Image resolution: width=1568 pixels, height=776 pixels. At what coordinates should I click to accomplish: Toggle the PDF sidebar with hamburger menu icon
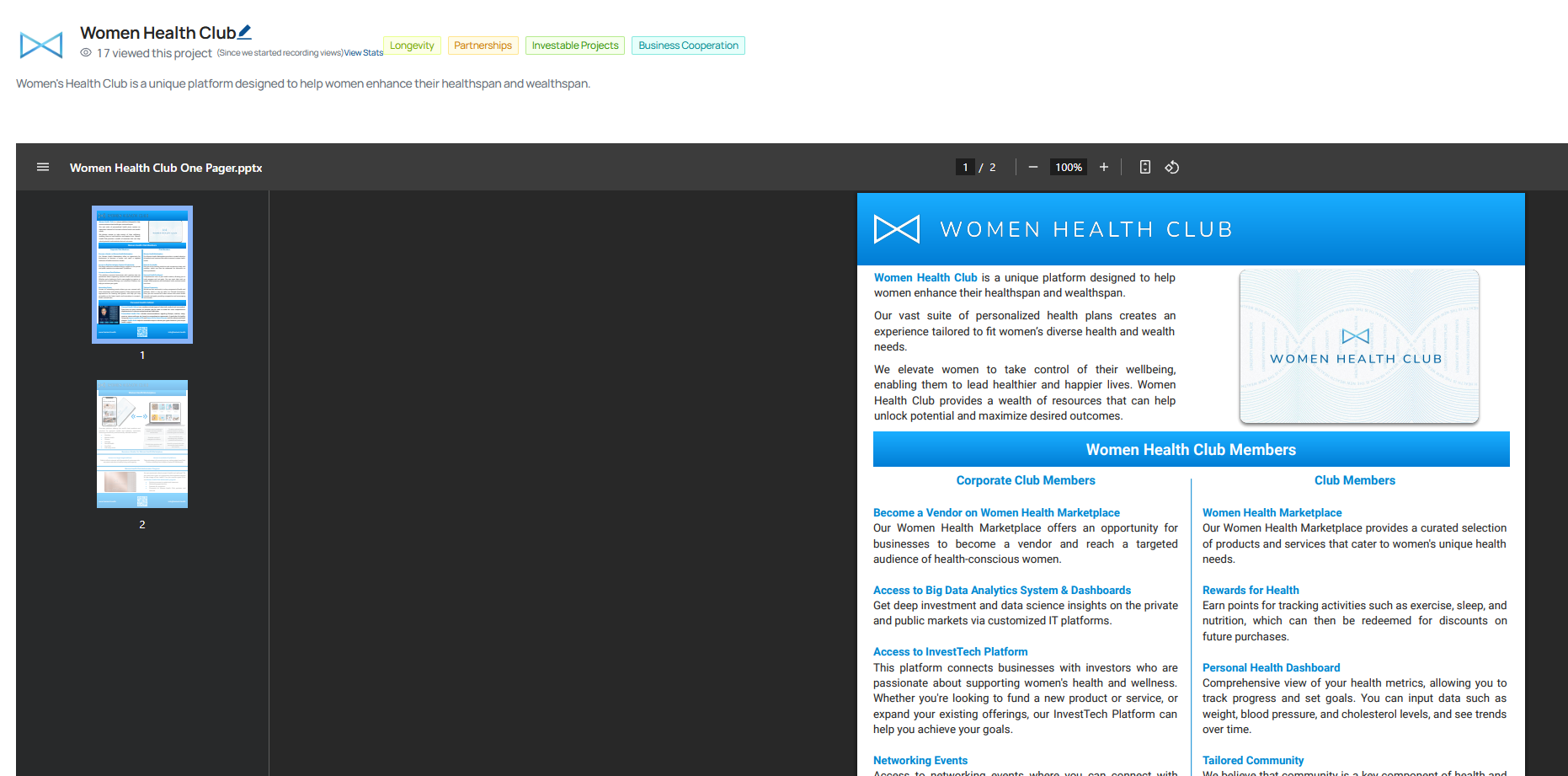click(43, 168)
